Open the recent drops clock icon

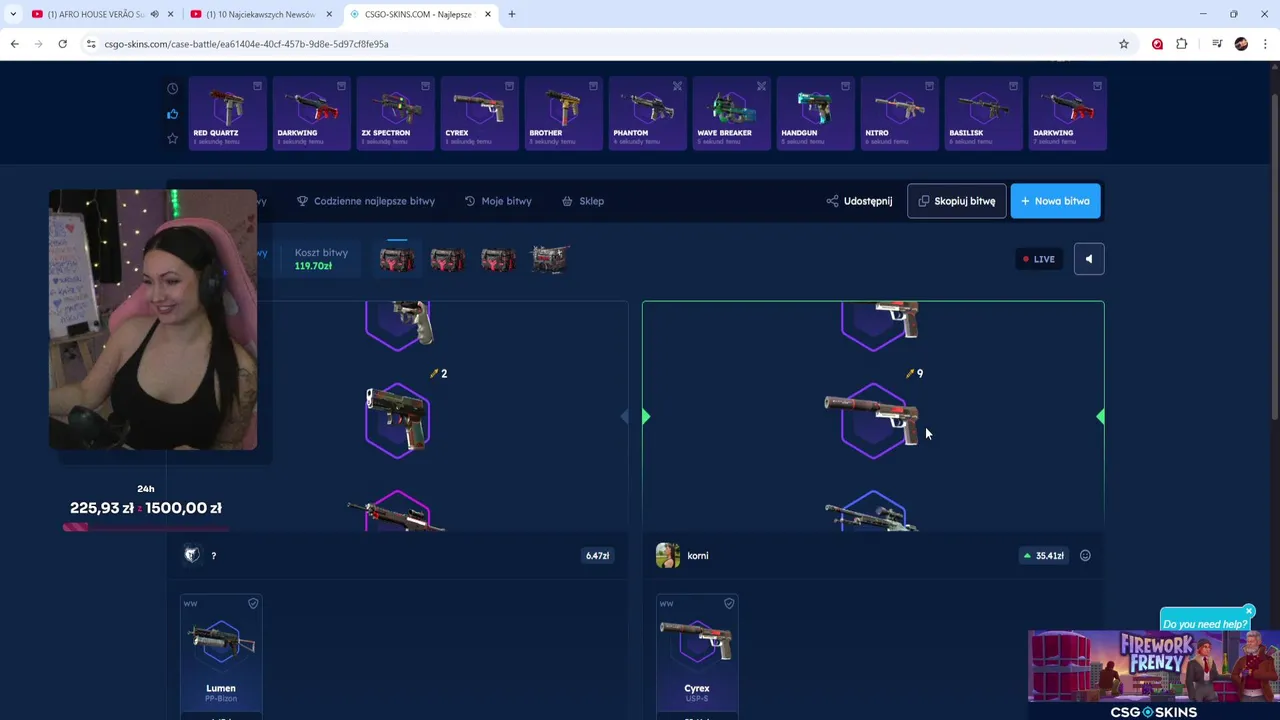[172, 89]
